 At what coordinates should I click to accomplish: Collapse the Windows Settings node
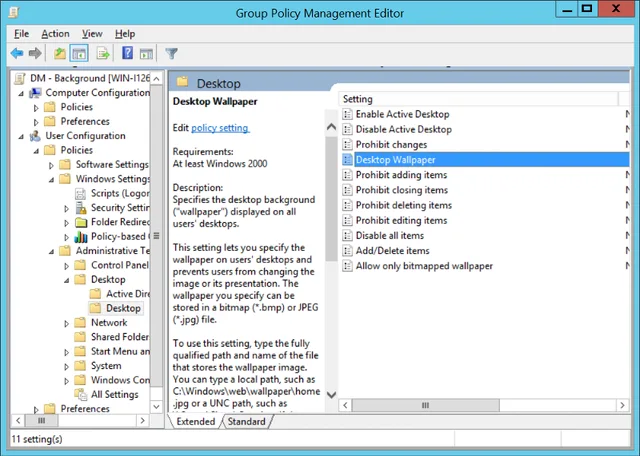click(x=51, y=180)
